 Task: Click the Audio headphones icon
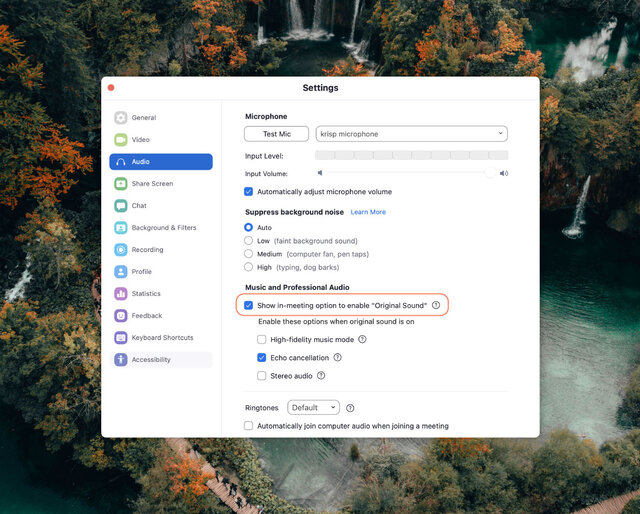120,162
